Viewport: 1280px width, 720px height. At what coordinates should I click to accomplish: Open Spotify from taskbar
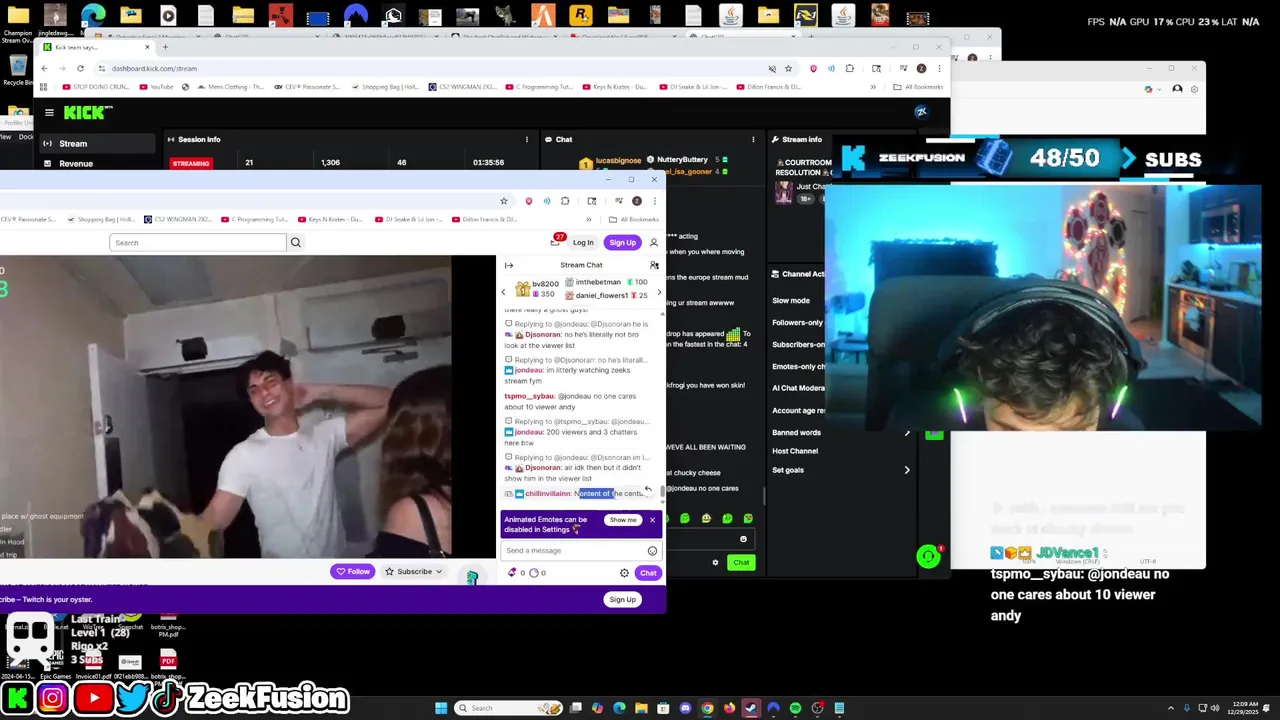(x=795, y=708)
